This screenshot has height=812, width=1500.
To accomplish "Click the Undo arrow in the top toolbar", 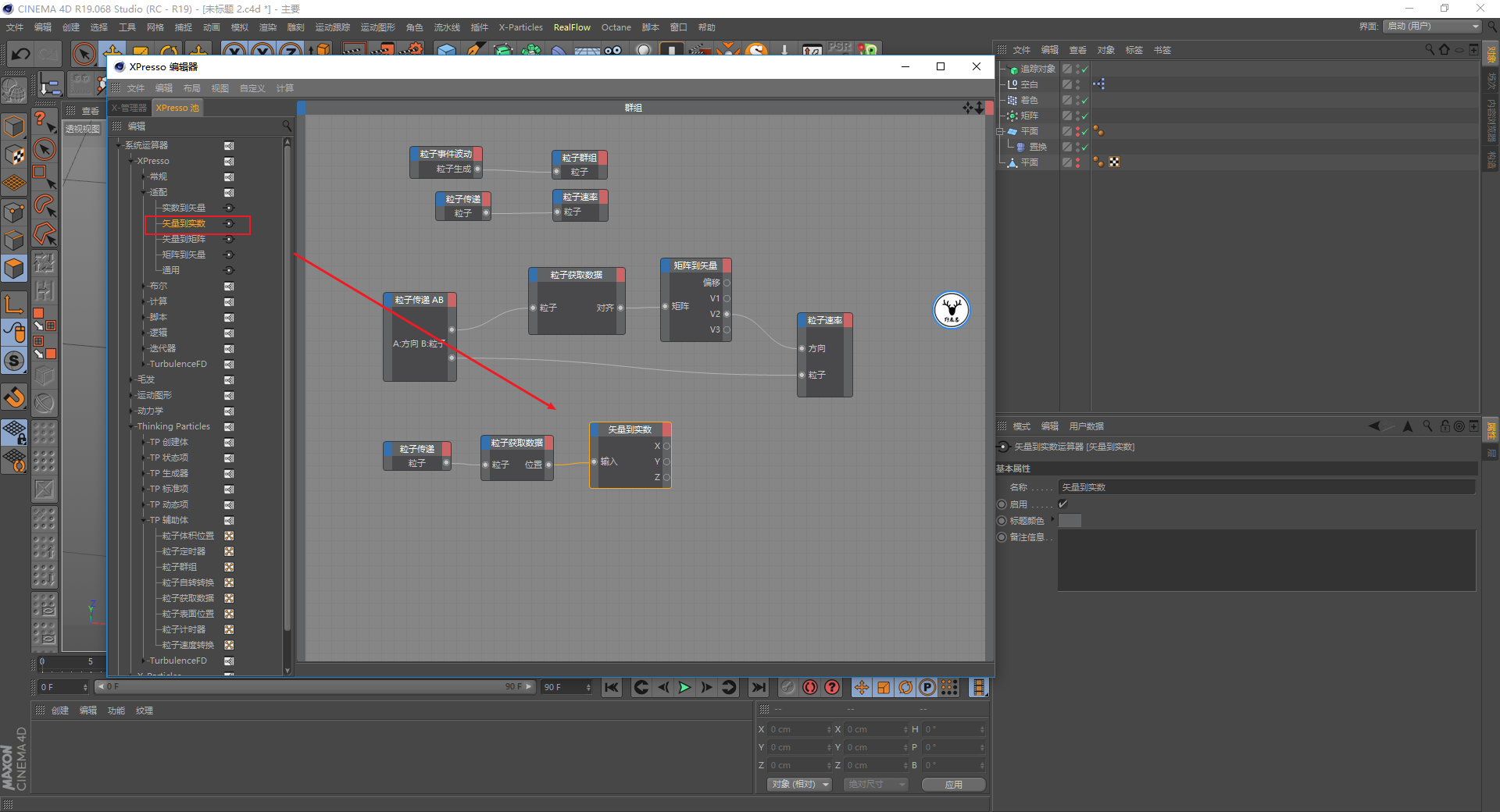I will point(21,54).
